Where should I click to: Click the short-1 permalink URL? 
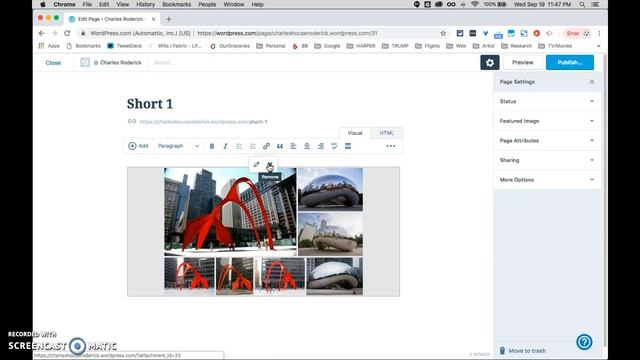pos(203,122)
